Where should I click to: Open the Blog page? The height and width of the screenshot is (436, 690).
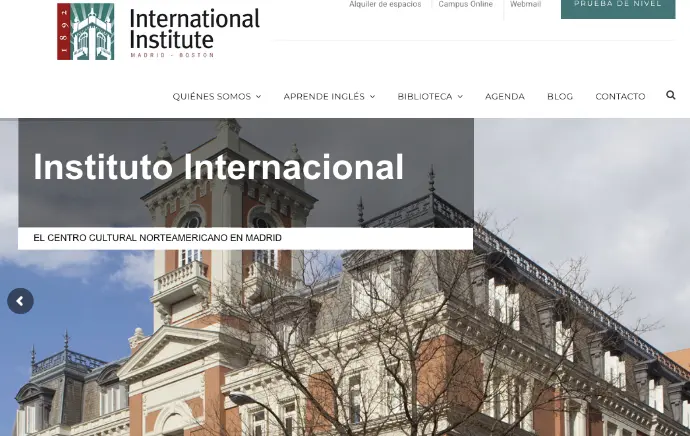pos(560,96)
